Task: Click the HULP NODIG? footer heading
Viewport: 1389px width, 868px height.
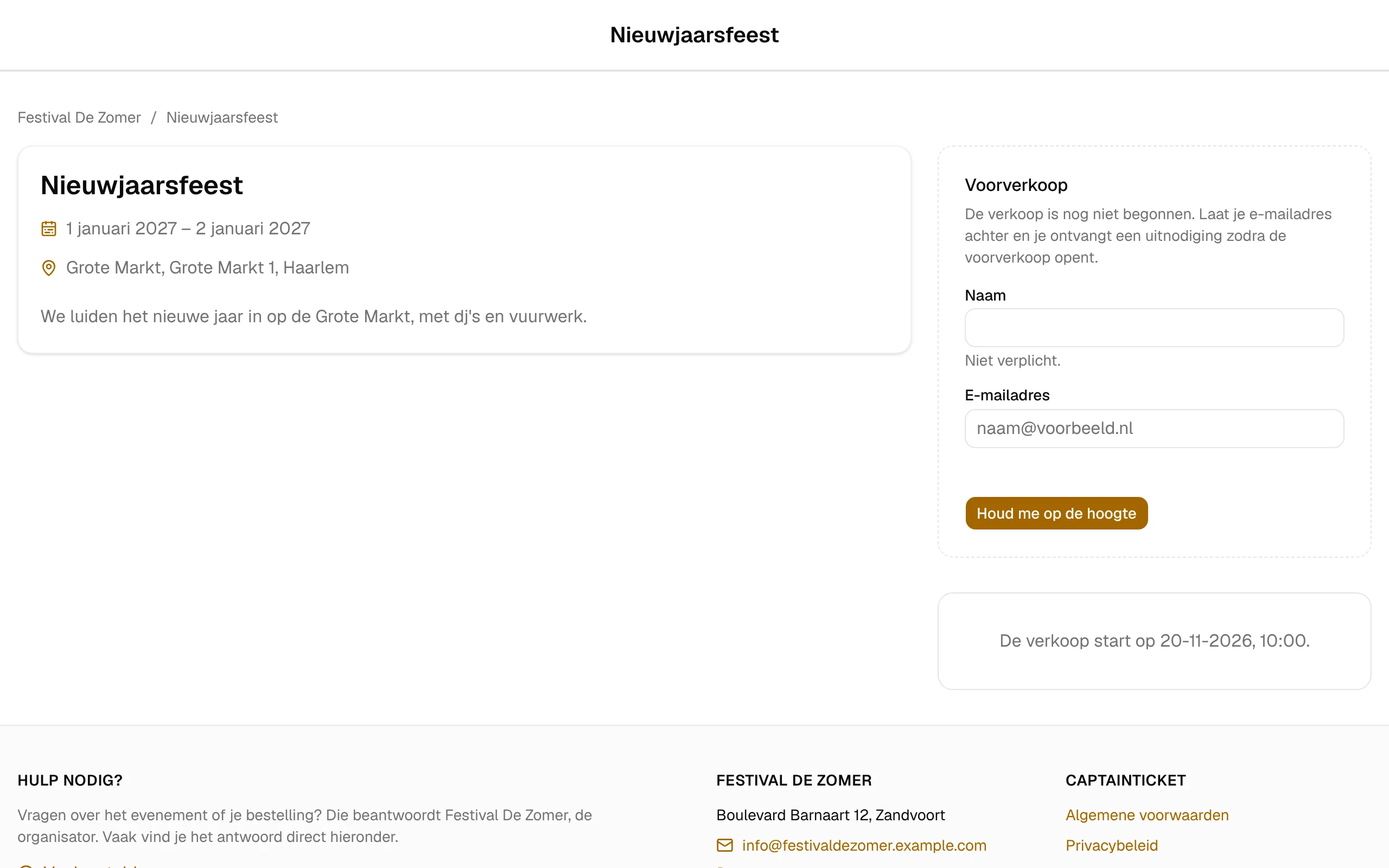Action: [70, 780]
